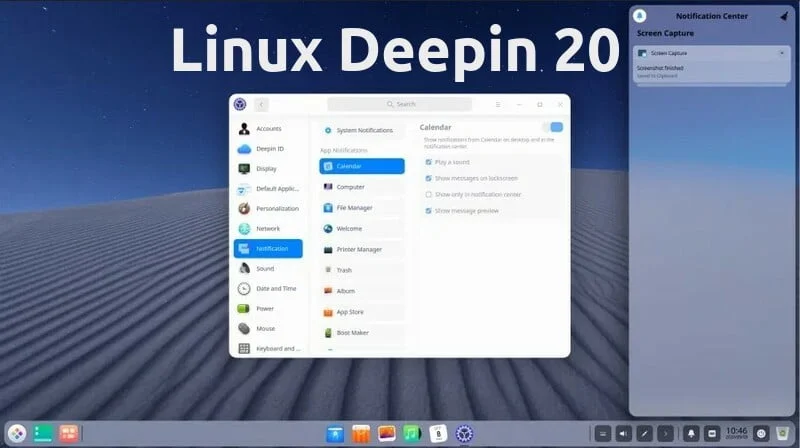
Task: Click the Notification Center bell icon
Action: pos(639,16)
